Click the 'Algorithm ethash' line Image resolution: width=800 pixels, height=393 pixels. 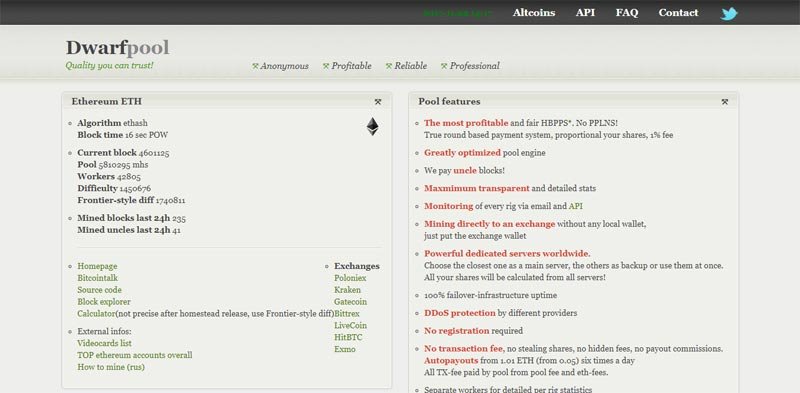click(x=112, y=123)
